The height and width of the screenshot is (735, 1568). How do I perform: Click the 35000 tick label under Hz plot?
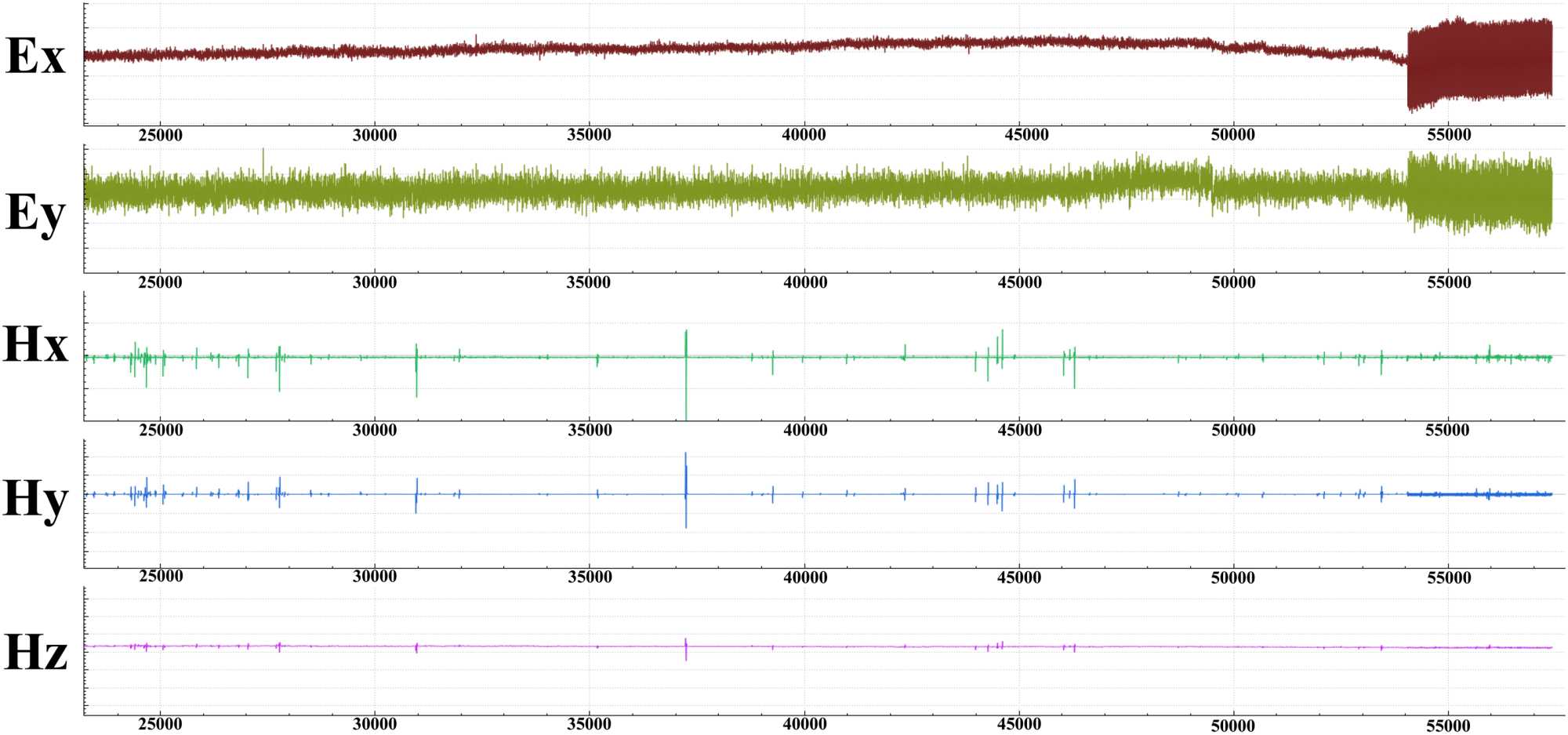click(589, 724)
